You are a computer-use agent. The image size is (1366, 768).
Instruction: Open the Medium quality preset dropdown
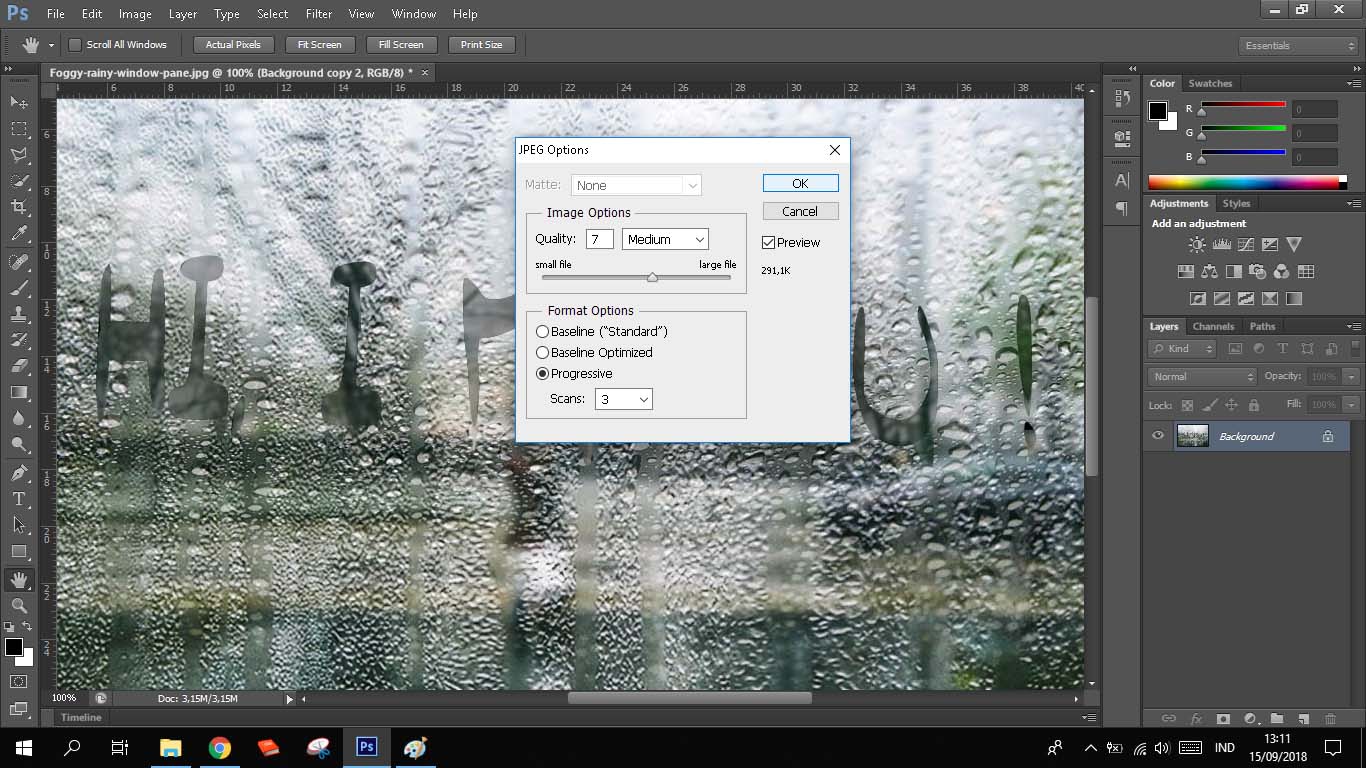click(665, 239)
